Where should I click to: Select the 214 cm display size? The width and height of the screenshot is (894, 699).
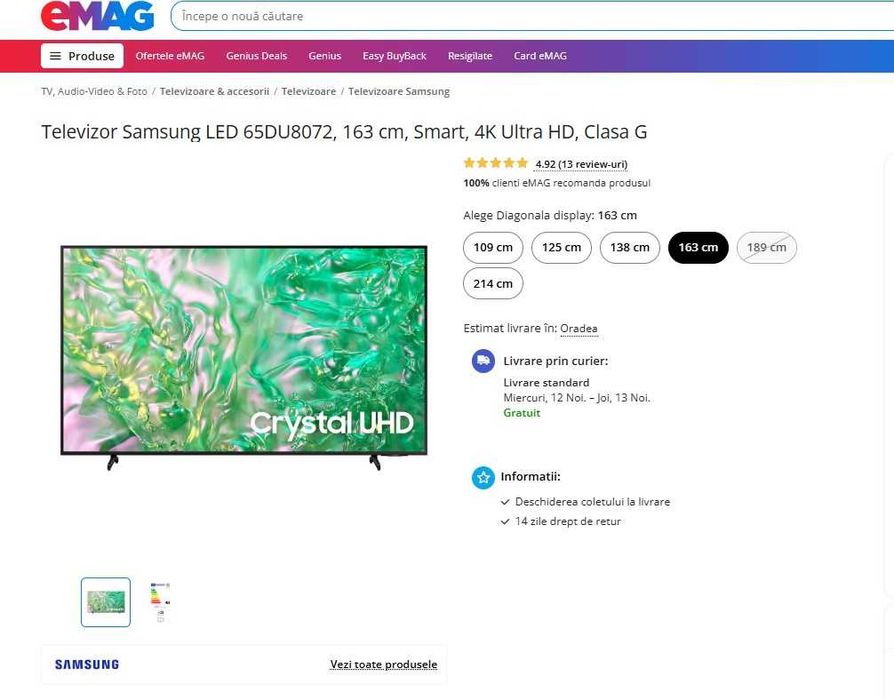493,283
